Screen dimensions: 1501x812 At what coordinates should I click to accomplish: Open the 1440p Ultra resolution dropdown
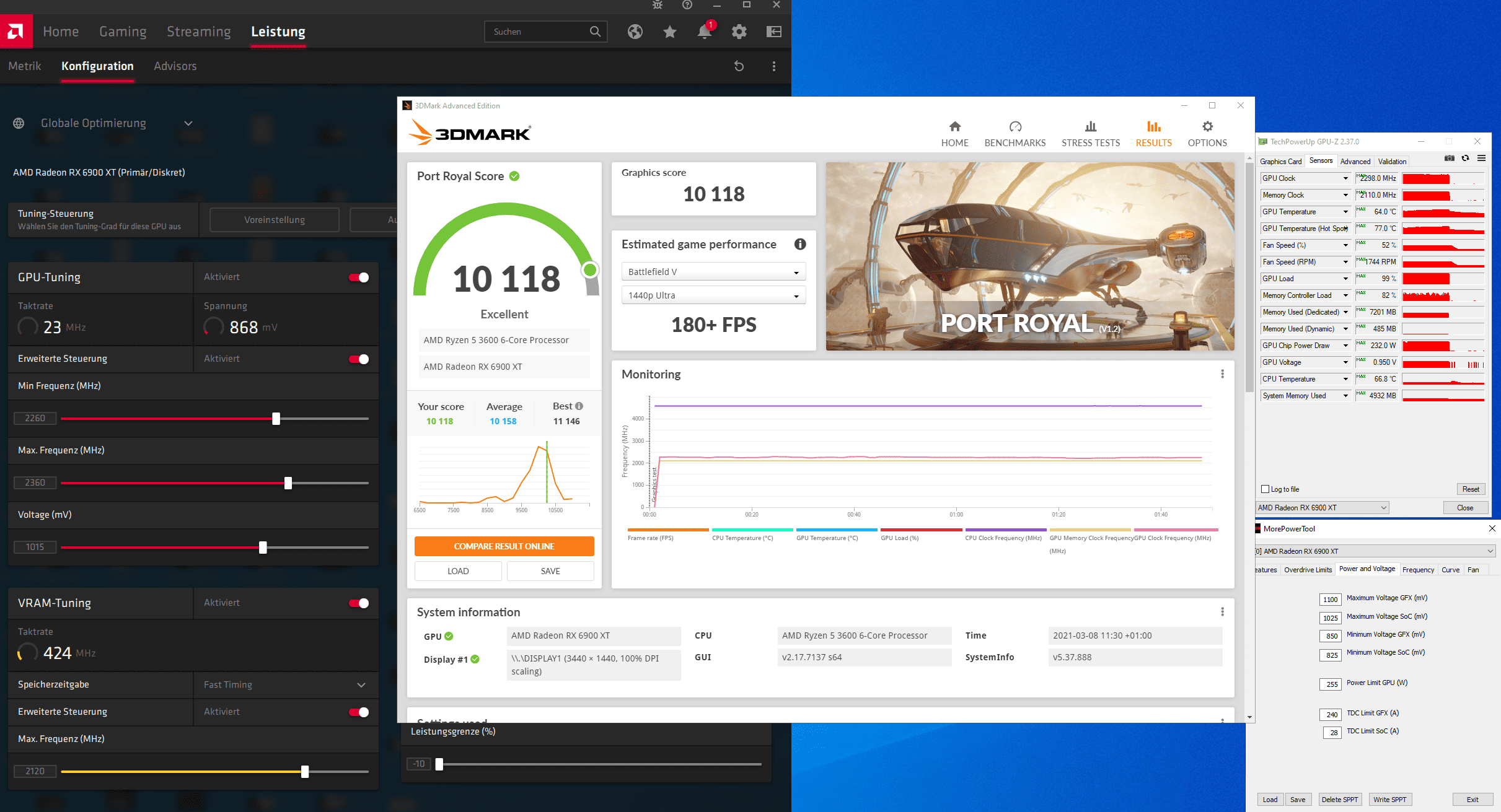click(713, 295)
